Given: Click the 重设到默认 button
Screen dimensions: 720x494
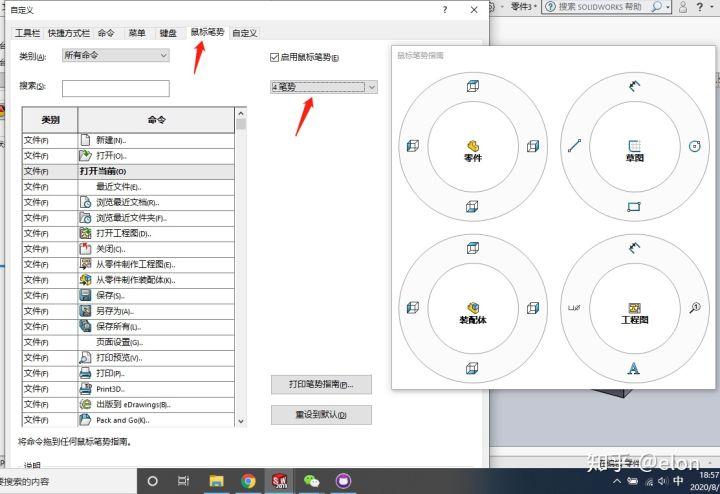Looking at the screenshot, I should click(321, 415).
